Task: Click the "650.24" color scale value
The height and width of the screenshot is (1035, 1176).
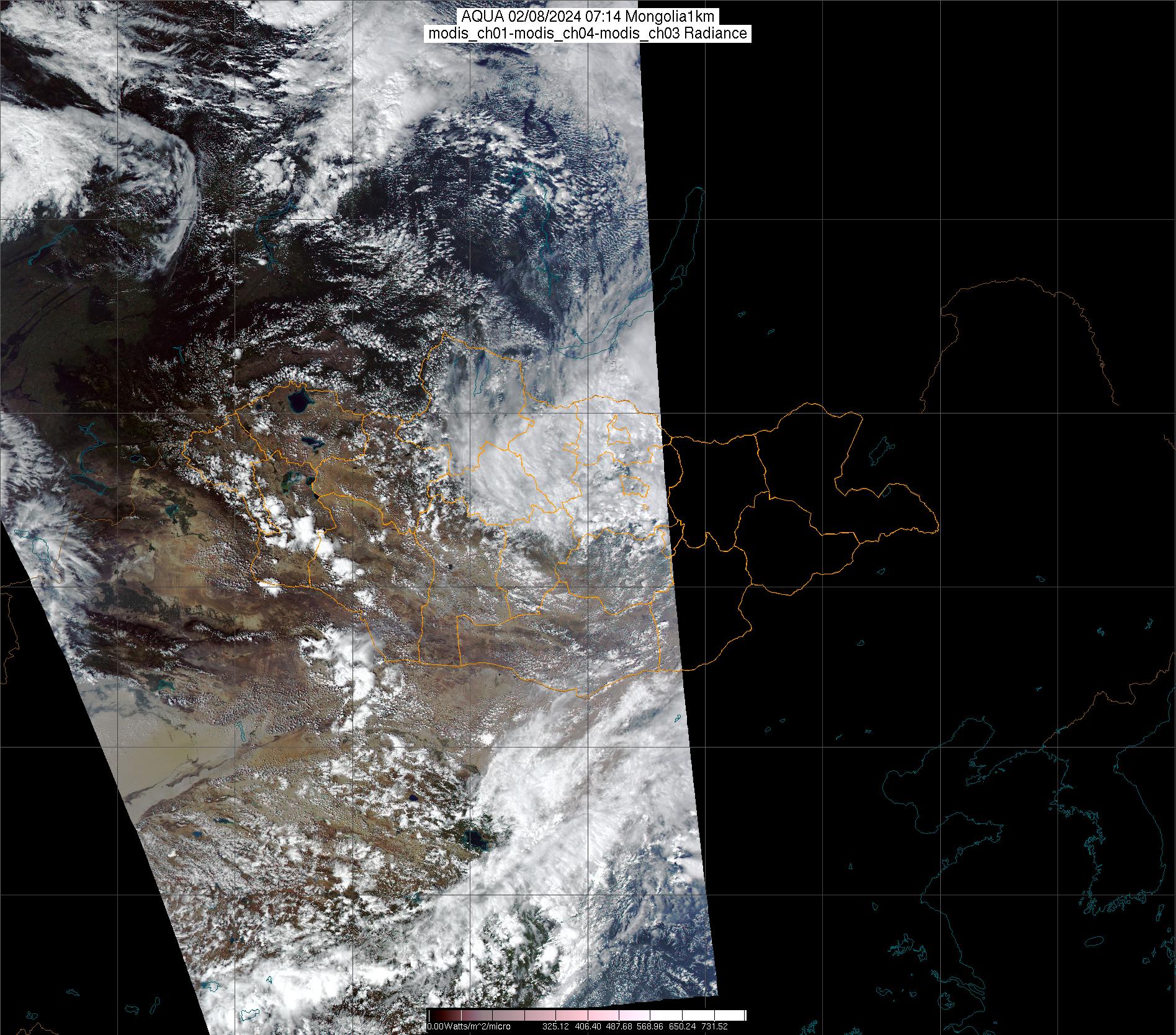Action: tap(683, 1026)
